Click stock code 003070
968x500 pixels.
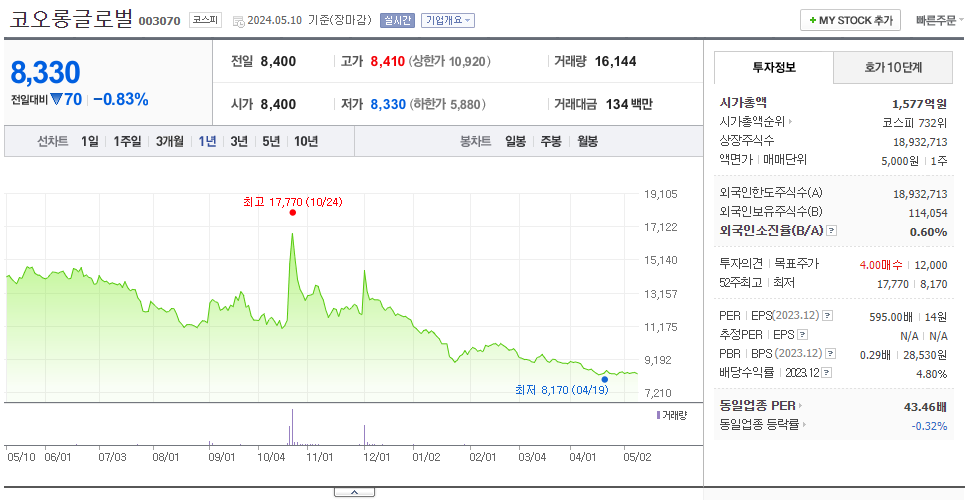coord(160,21)
